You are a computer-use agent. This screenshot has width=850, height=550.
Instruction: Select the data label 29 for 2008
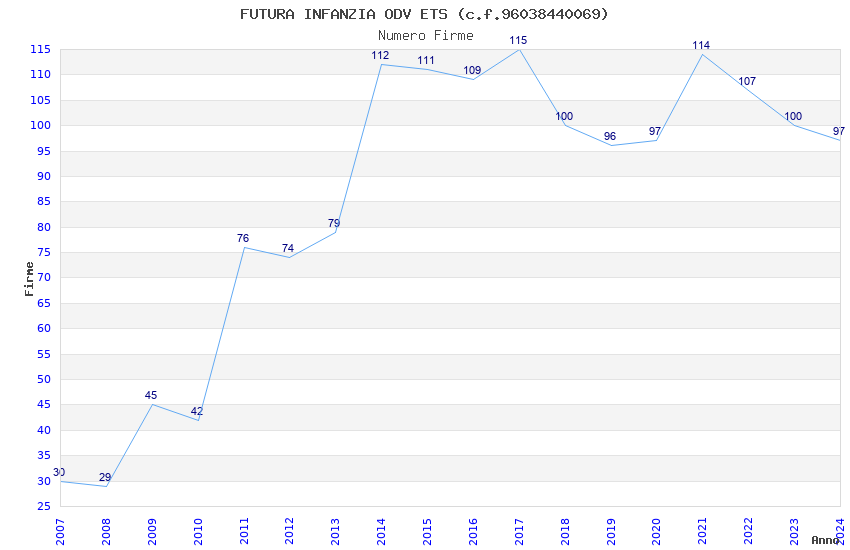coord(105,477)
